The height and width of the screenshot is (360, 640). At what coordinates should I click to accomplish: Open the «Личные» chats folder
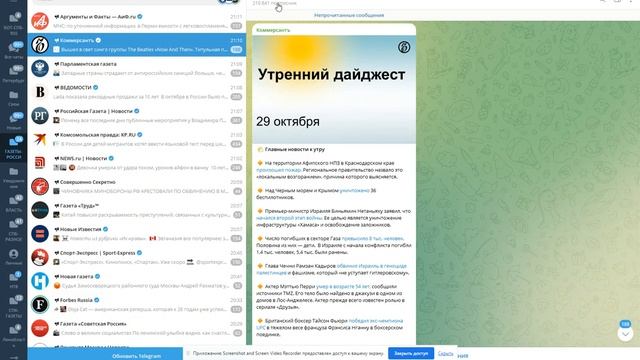coord(13,257)
